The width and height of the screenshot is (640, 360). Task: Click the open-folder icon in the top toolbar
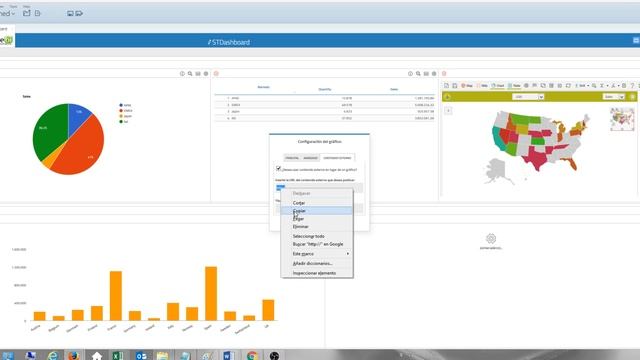(x=27, y=13)
